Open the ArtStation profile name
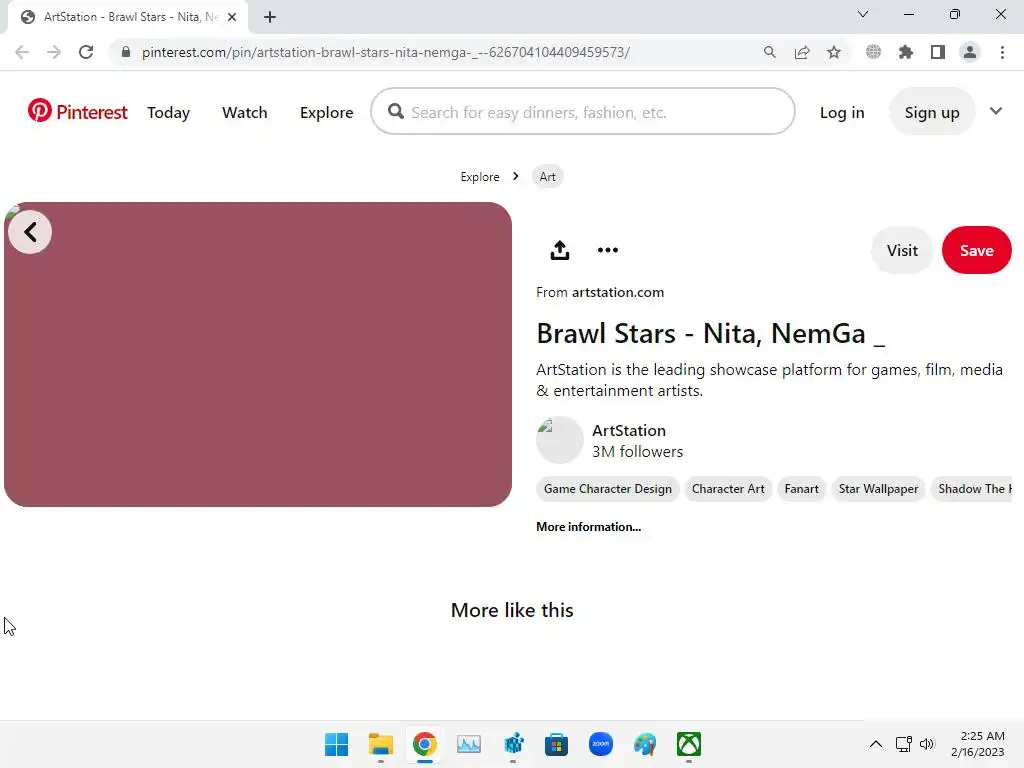Image resolution: width=1024 pixels, height=768 pixels. [x=629, y=430]
